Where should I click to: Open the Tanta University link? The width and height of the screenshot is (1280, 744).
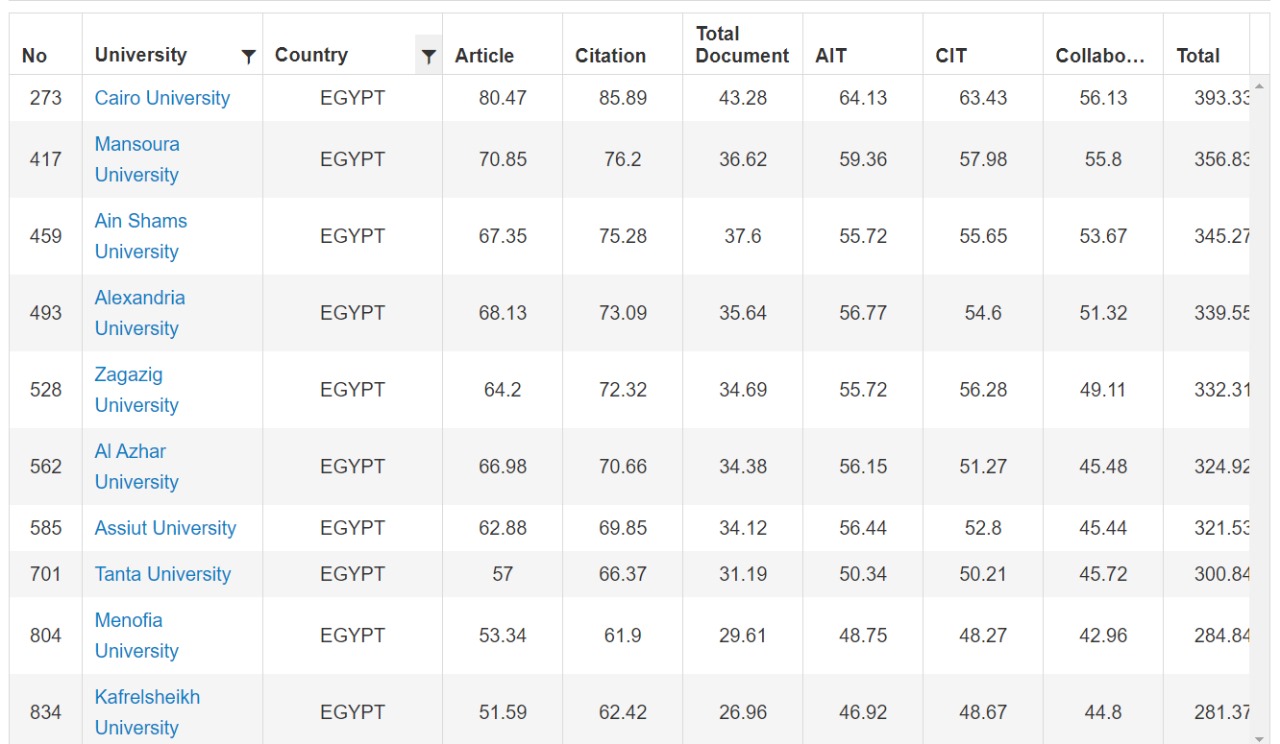pos(162,574)
